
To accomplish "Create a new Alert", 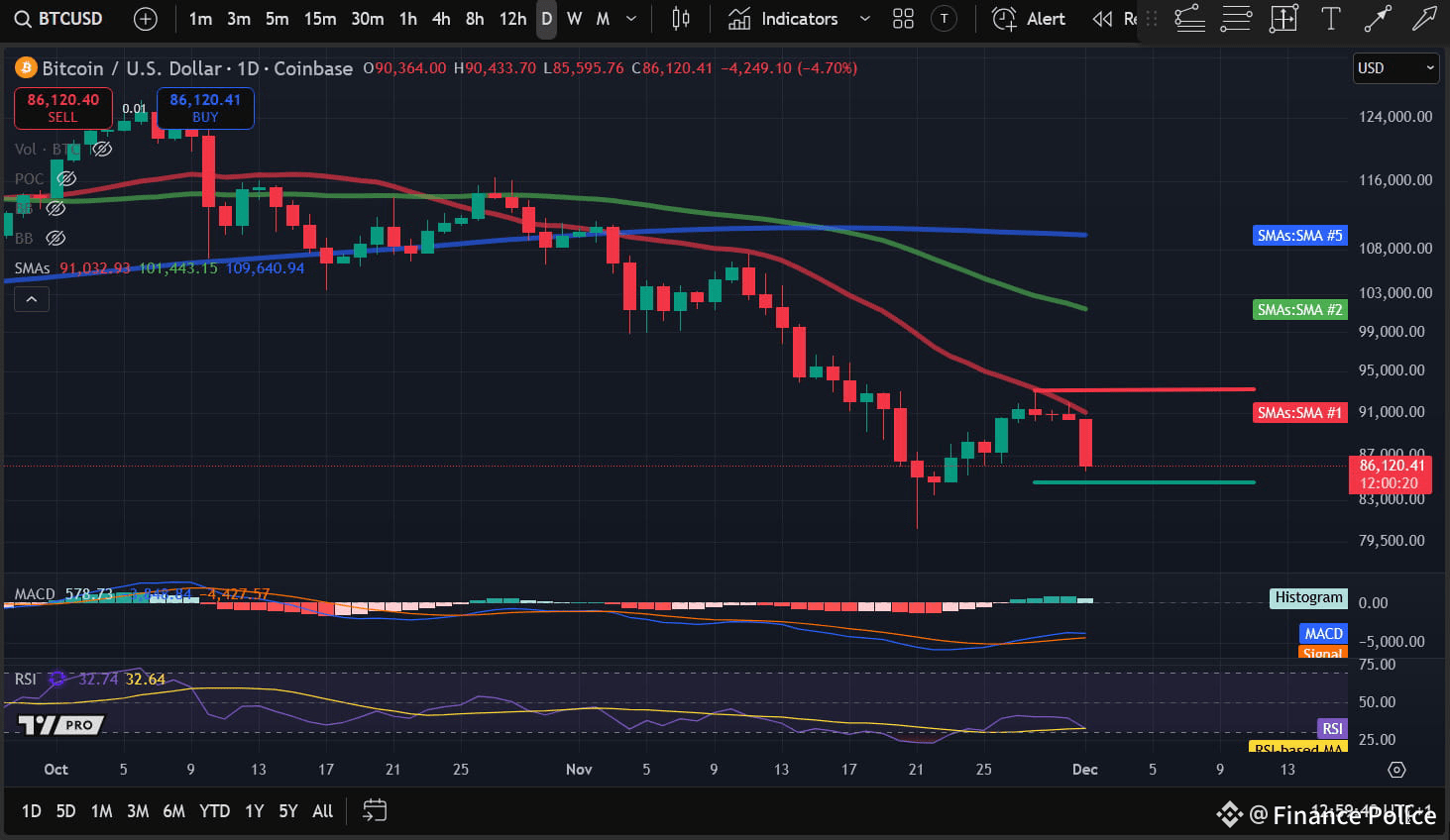I will pos(1029,19).
